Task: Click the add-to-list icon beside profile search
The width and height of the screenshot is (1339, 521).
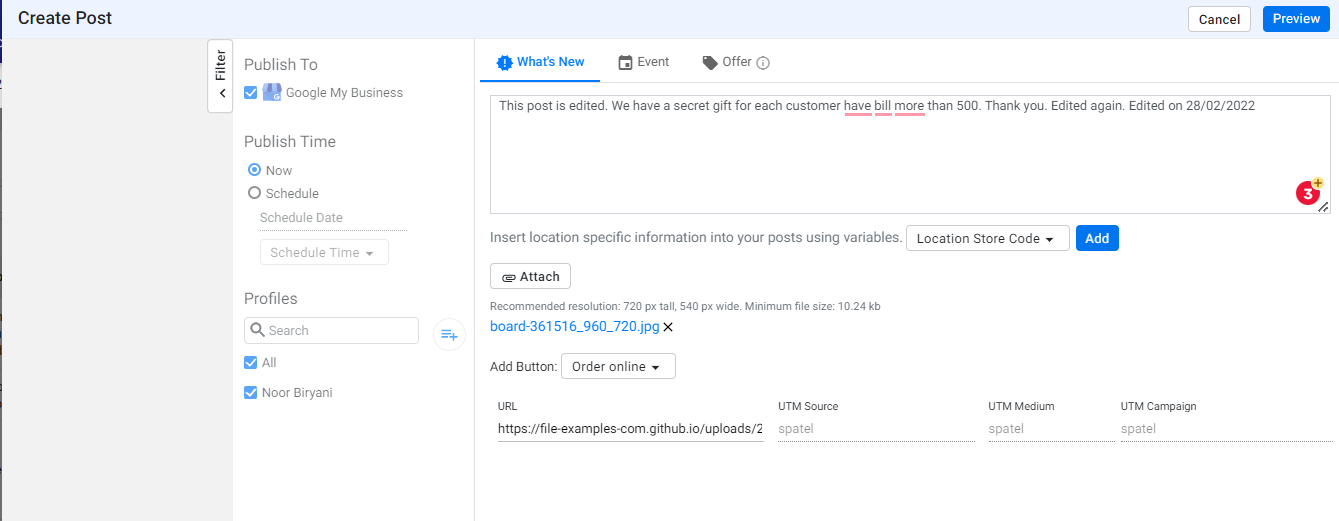Action: (x=449, y=334)
